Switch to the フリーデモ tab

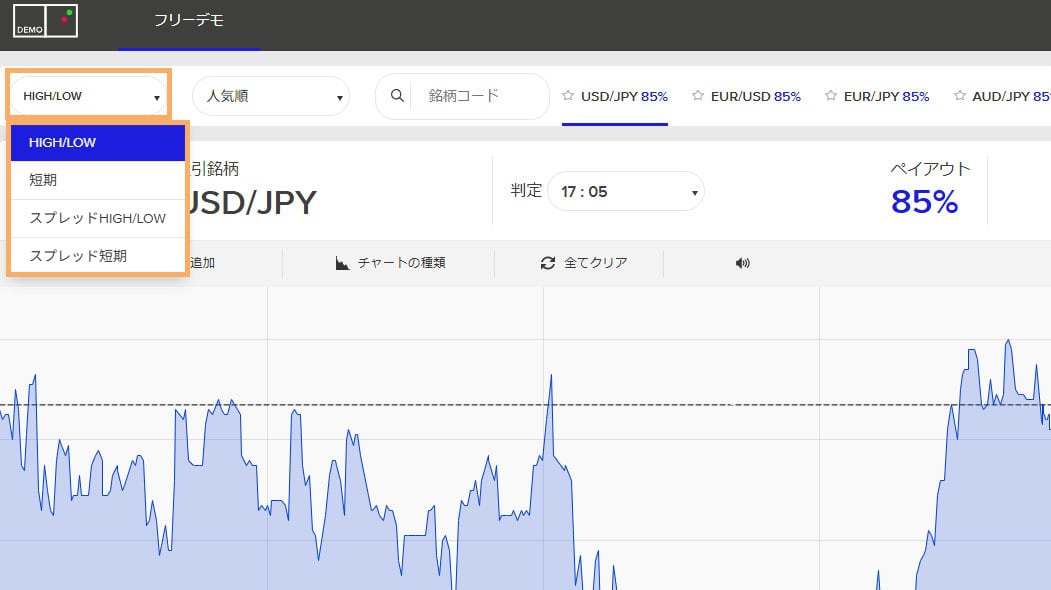(x=189, y=21)
